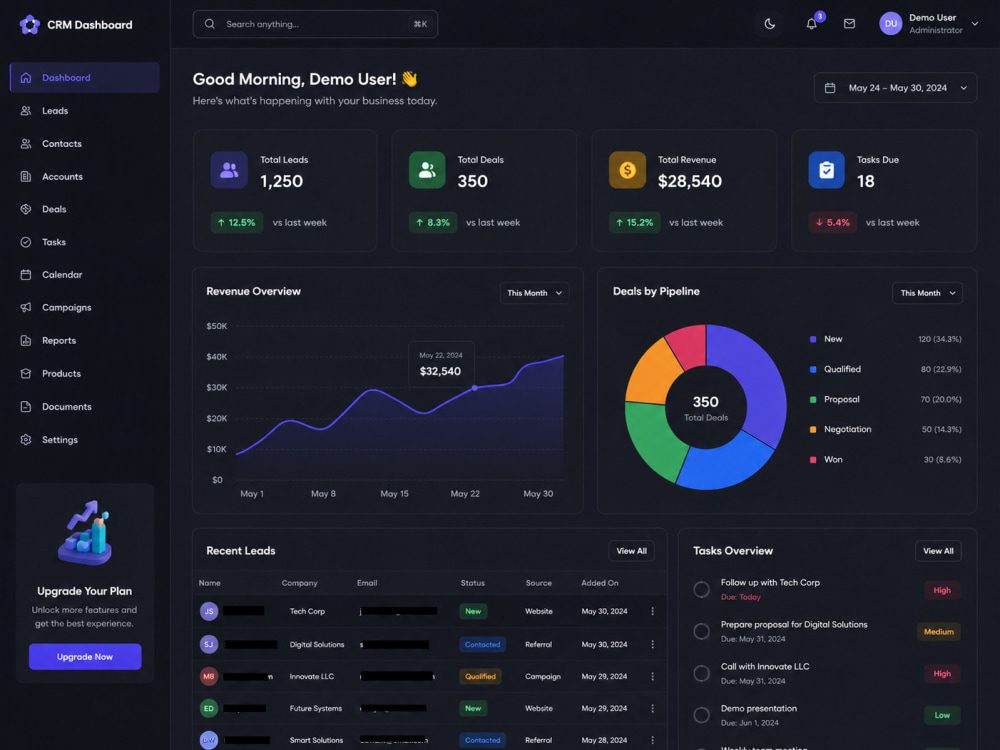Open Revenue Overview 'This Month' dropdown
Screen dimensions: 1000x750
(534, 293)
